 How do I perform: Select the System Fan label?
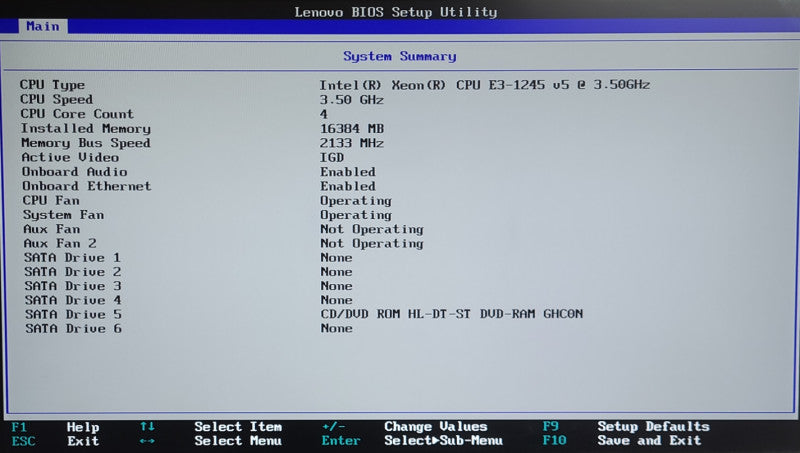(63, 215)
